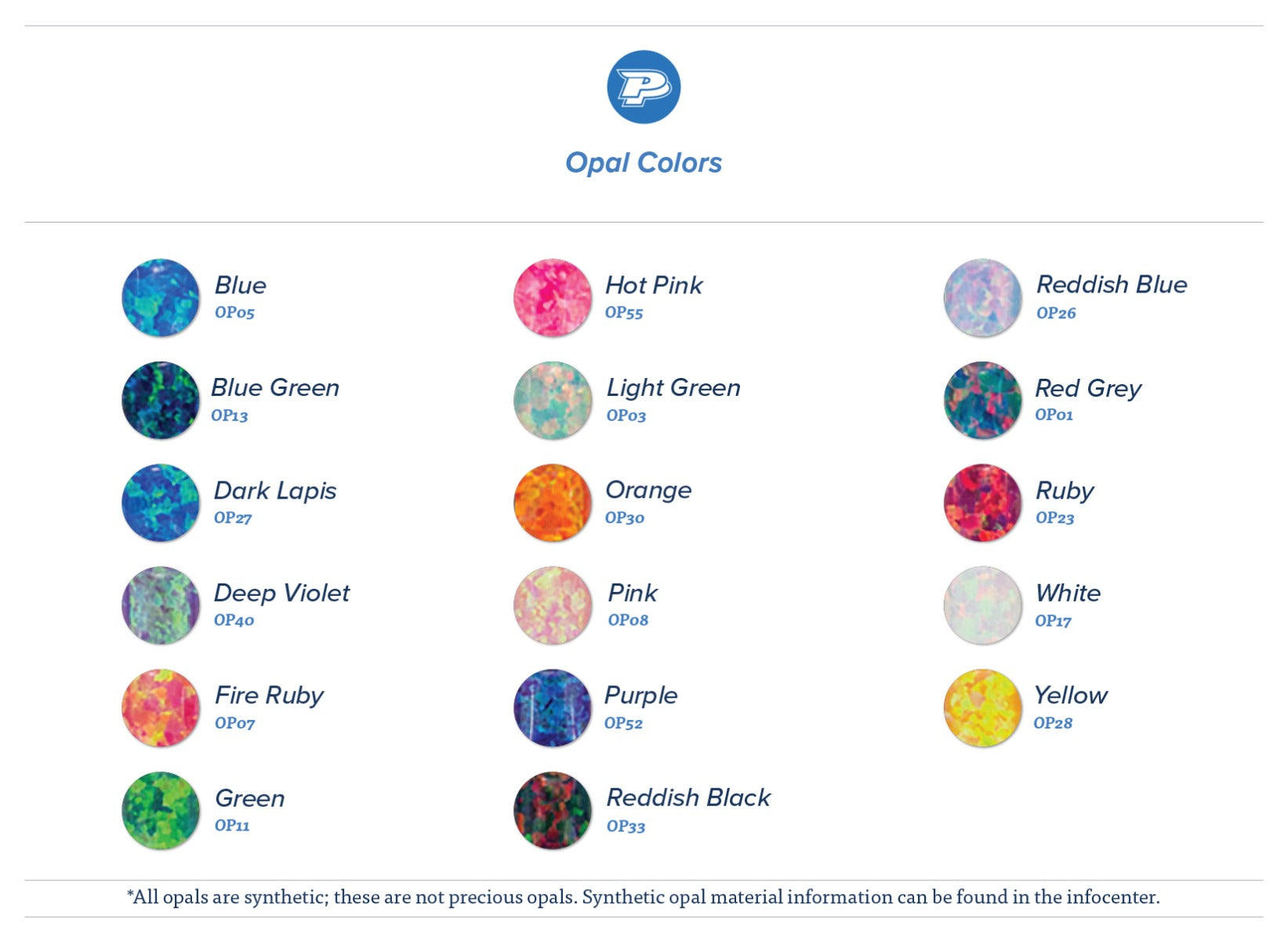Click the Opal Colors heading text
1288x941 pixels.
[644, 162]
